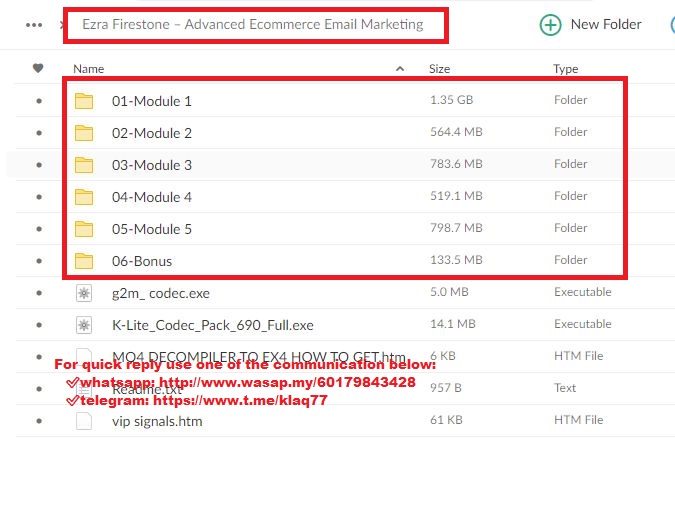The height and width of the screenshot is (530, 675).
Task: Open the 02-Module 2 folder name
Action: coord(152,133)
